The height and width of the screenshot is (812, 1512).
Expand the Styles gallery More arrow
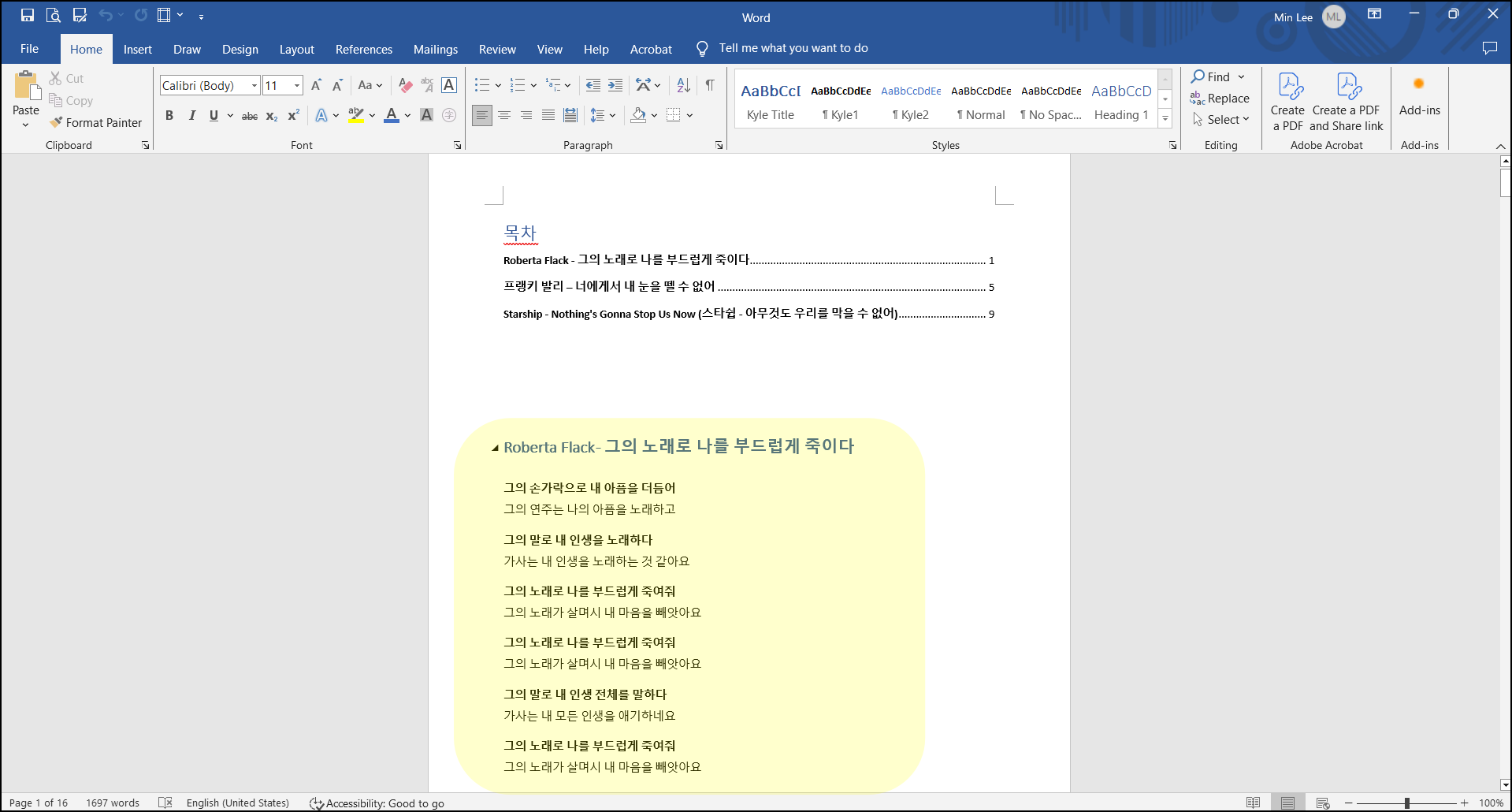(x=1165, y=118)
